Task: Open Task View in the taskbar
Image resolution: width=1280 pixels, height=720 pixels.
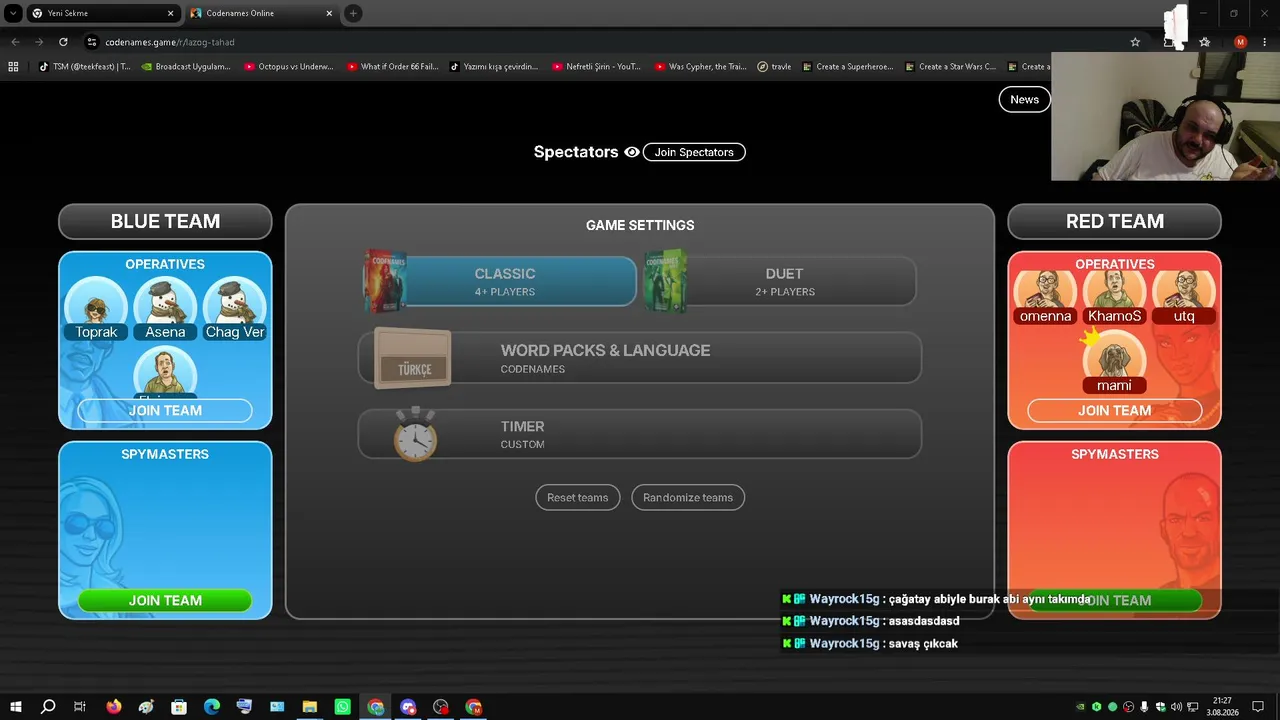Action: (x=80, y=707)
